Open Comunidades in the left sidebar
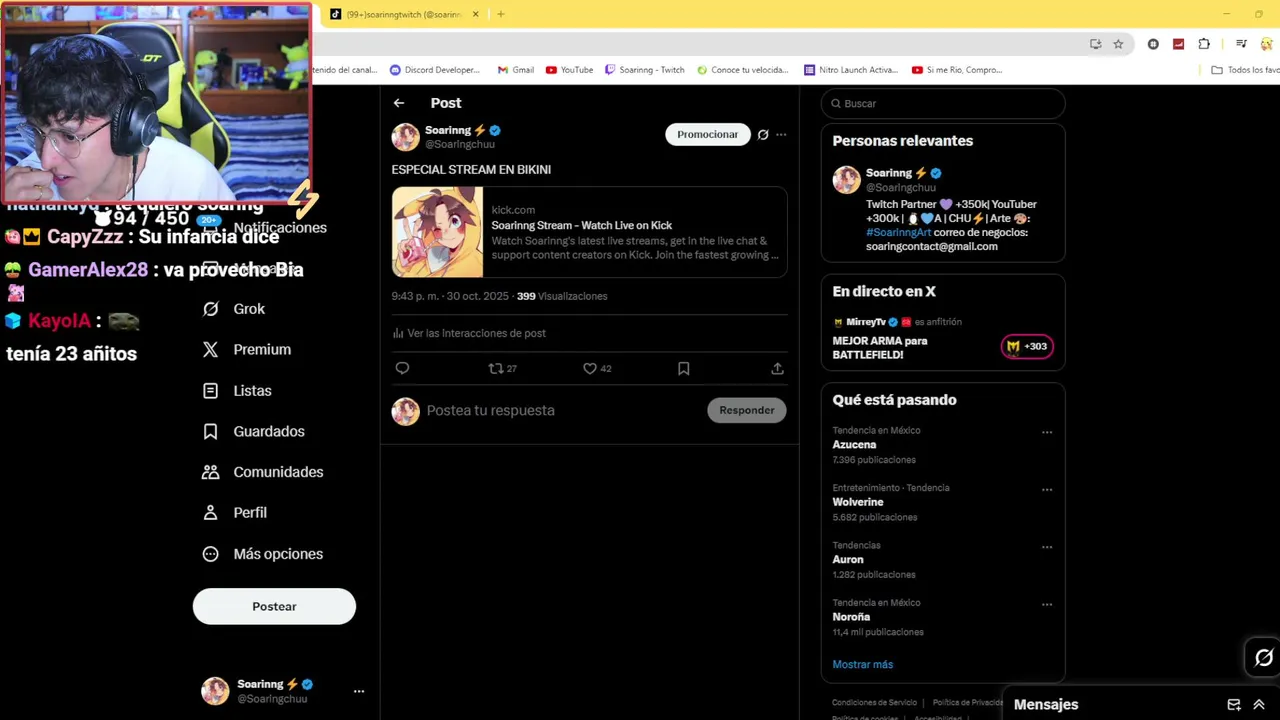 263,472
